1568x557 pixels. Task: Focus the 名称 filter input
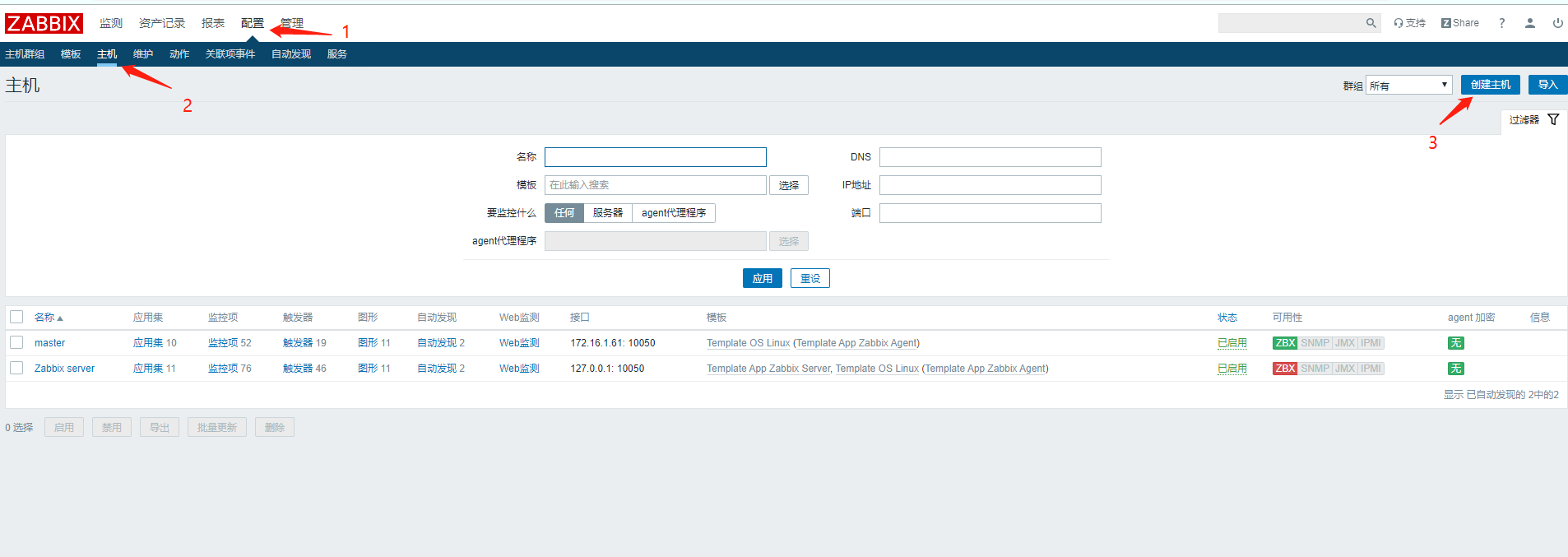(656, 157)
